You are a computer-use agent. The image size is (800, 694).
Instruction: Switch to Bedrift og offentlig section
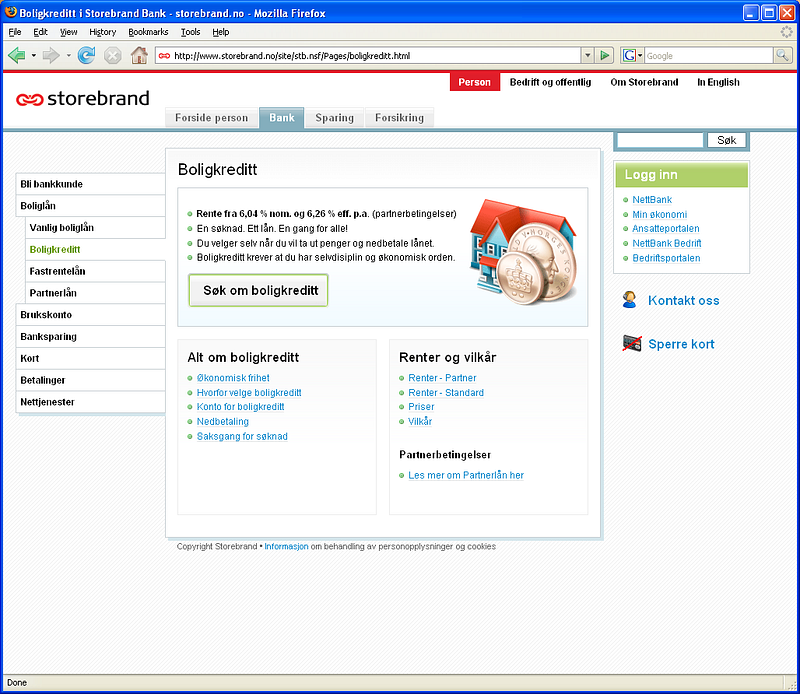click(x=550, y=82)
